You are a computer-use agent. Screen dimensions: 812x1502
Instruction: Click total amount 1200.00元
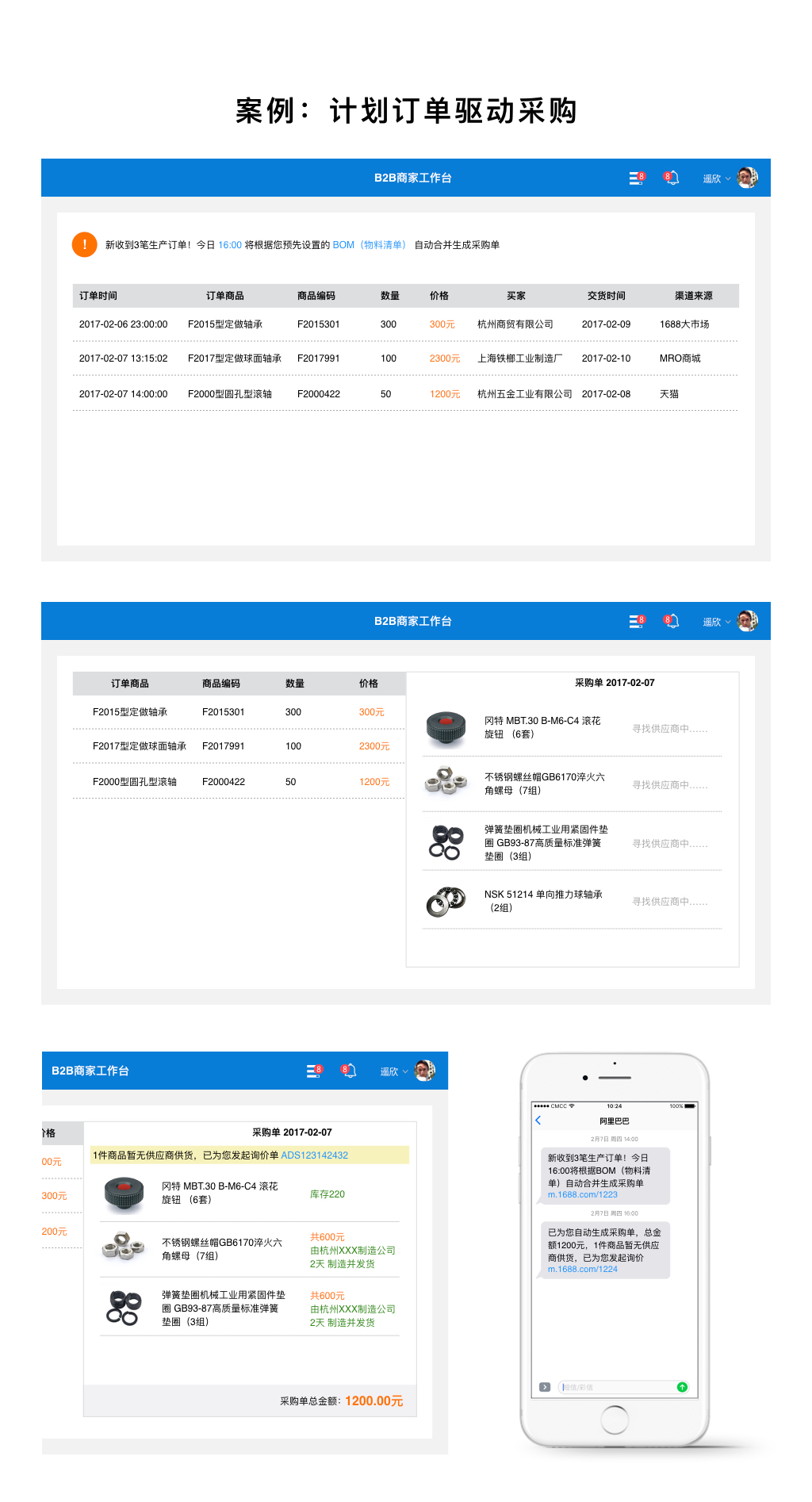(x=374, y=1401)
